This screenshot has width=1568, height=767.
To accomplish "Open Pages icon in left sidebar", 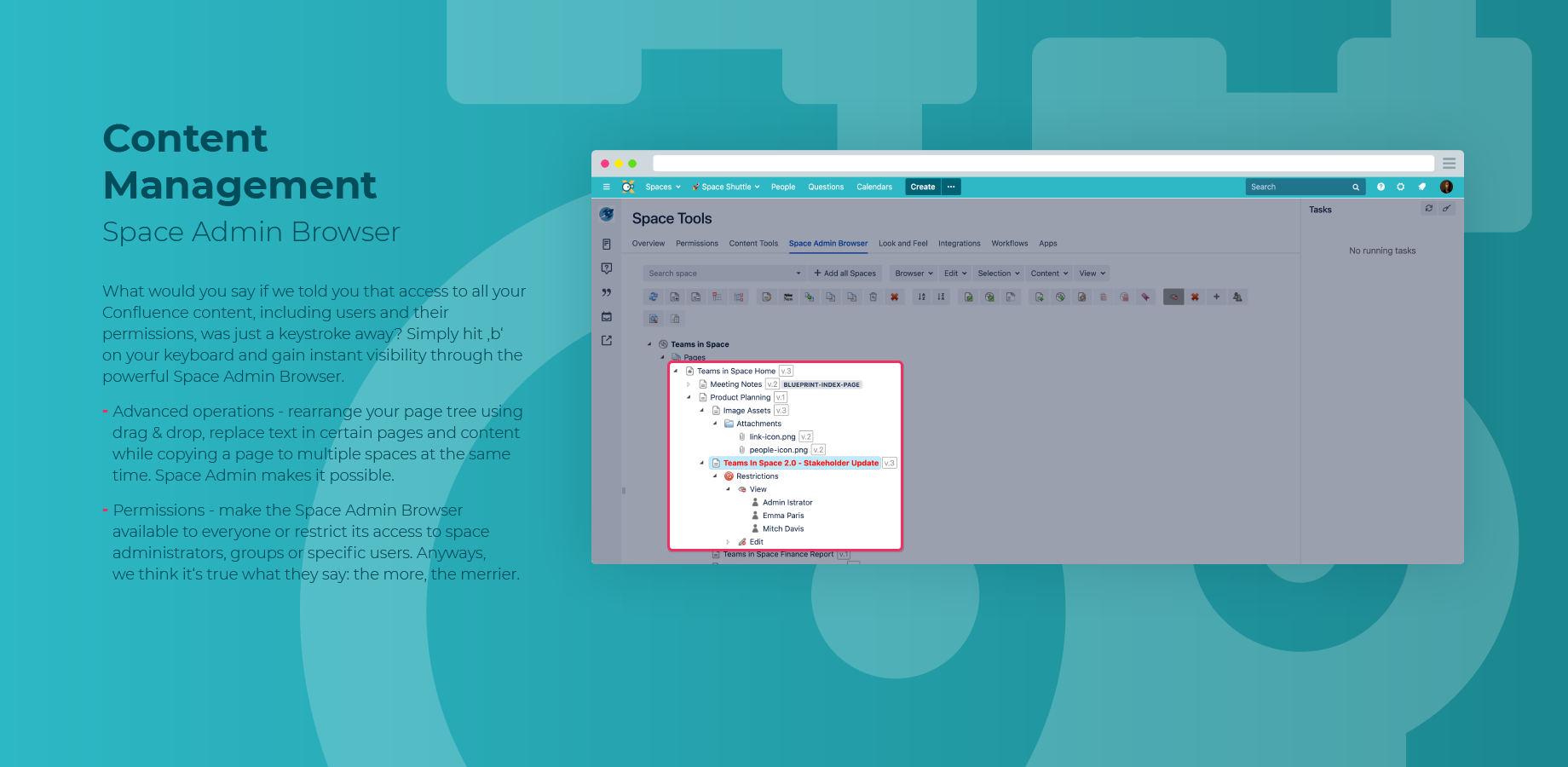I will pos(607,244).
